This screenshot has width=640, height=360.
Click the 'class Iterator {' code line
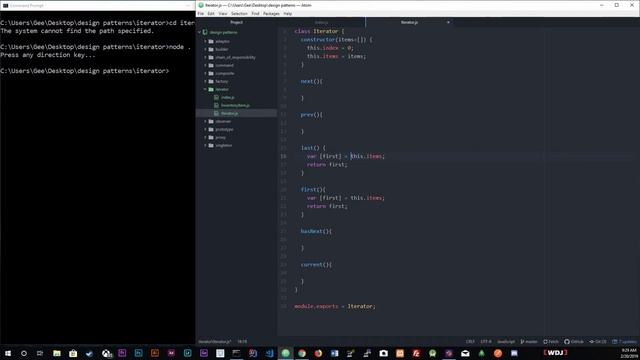[x=319, y=31]
